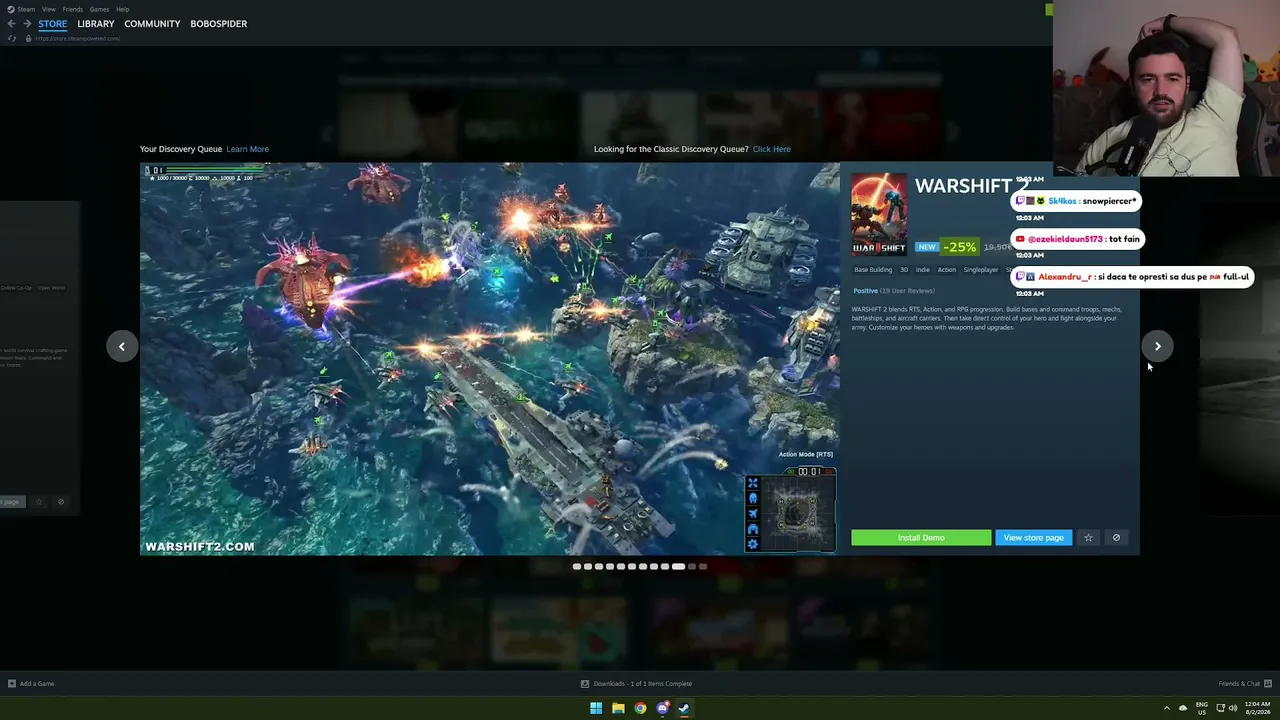Open the Friends menu

point(73,9)
